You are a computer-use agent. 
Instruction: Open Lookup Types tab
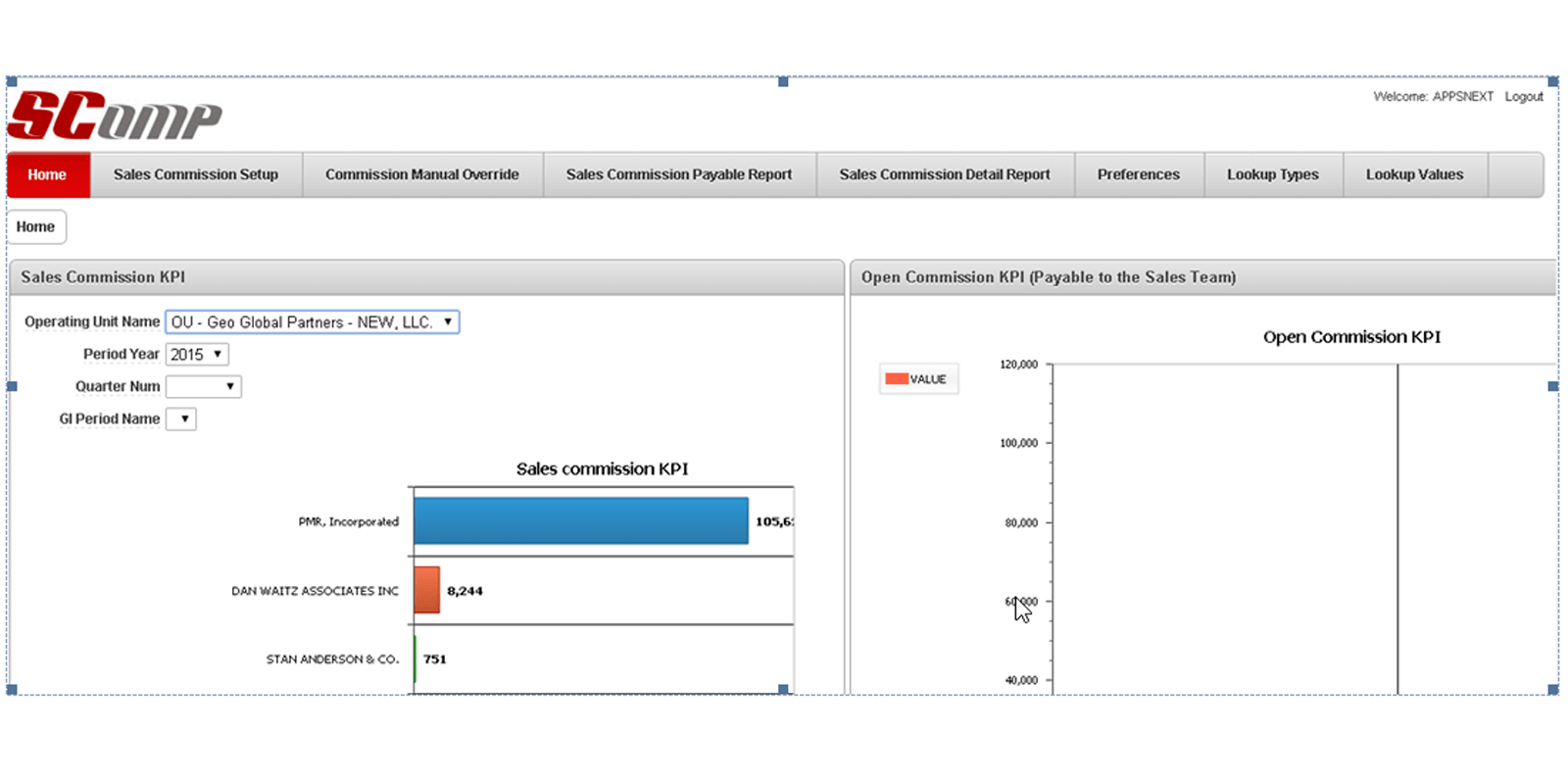pyautogui.click(x=1273, y=174)
